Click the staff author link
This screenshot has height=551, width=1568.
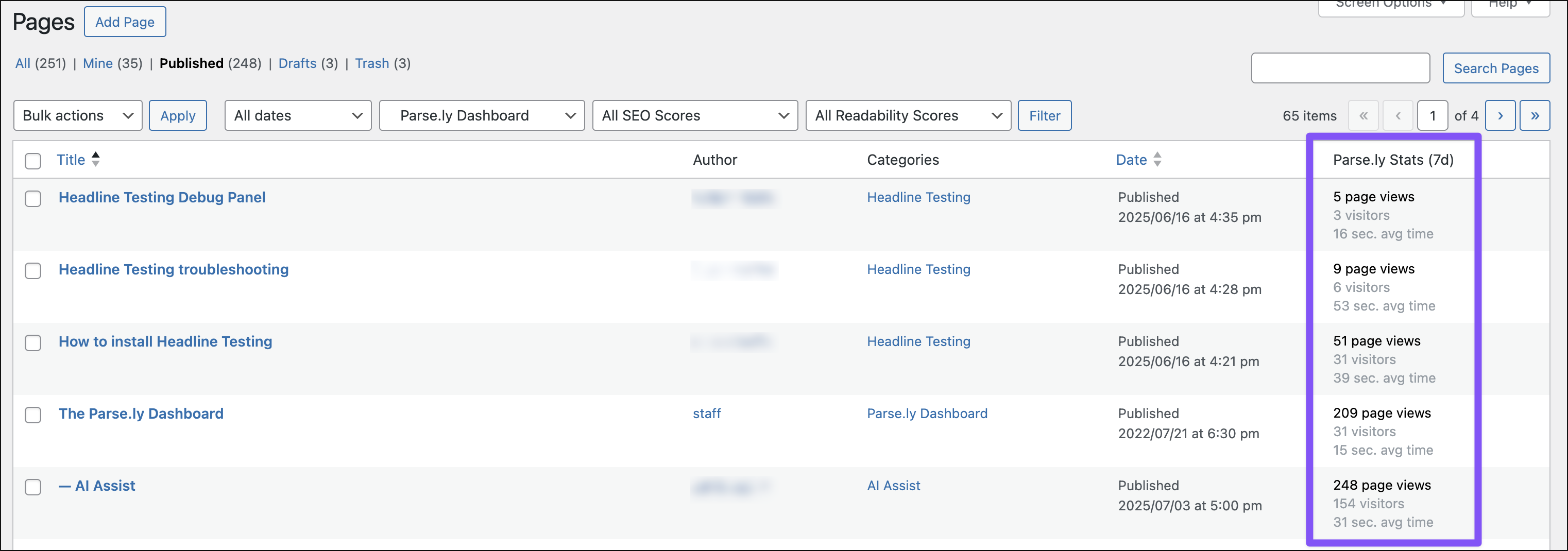coord(707,414)
